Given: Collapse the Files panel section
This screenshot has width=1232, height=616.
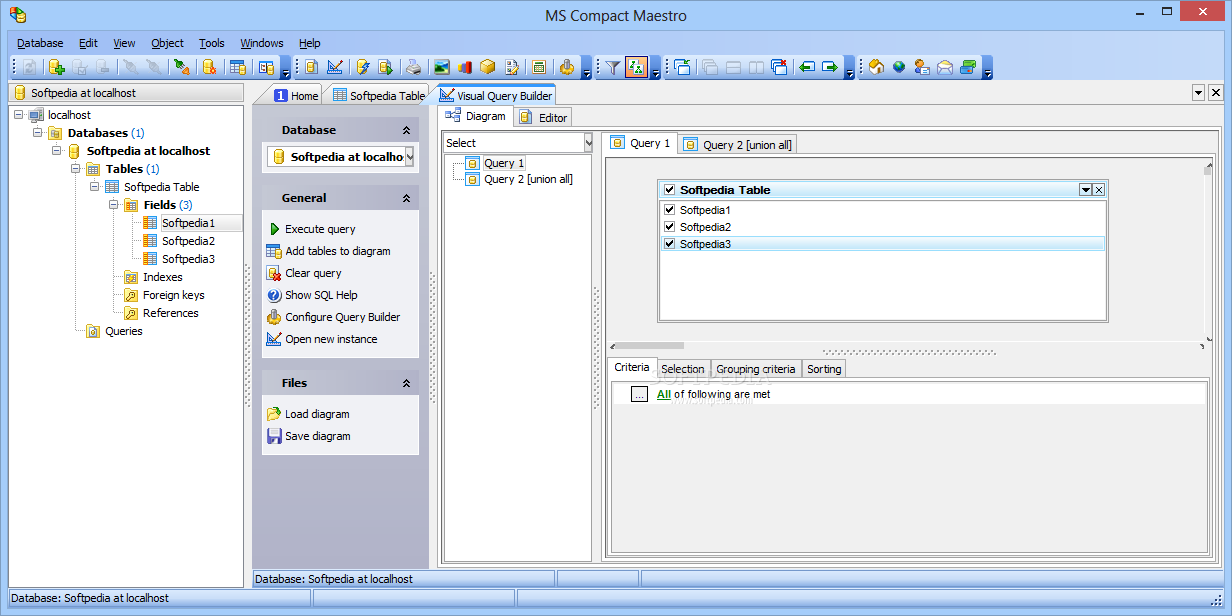Looking at the screenshot, I should tap(406, 383).
